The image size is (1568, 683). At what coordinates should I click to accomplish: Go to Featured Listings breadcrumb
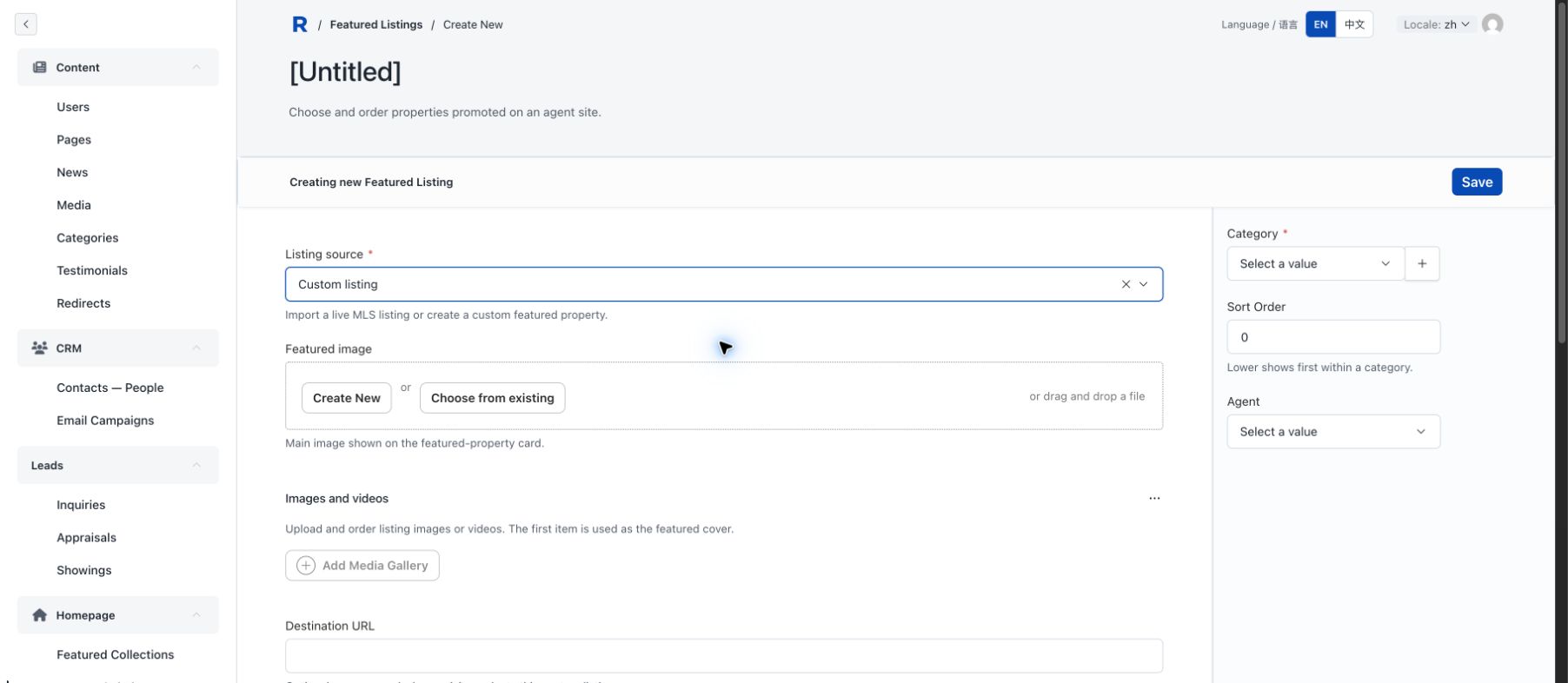(376, 24)
